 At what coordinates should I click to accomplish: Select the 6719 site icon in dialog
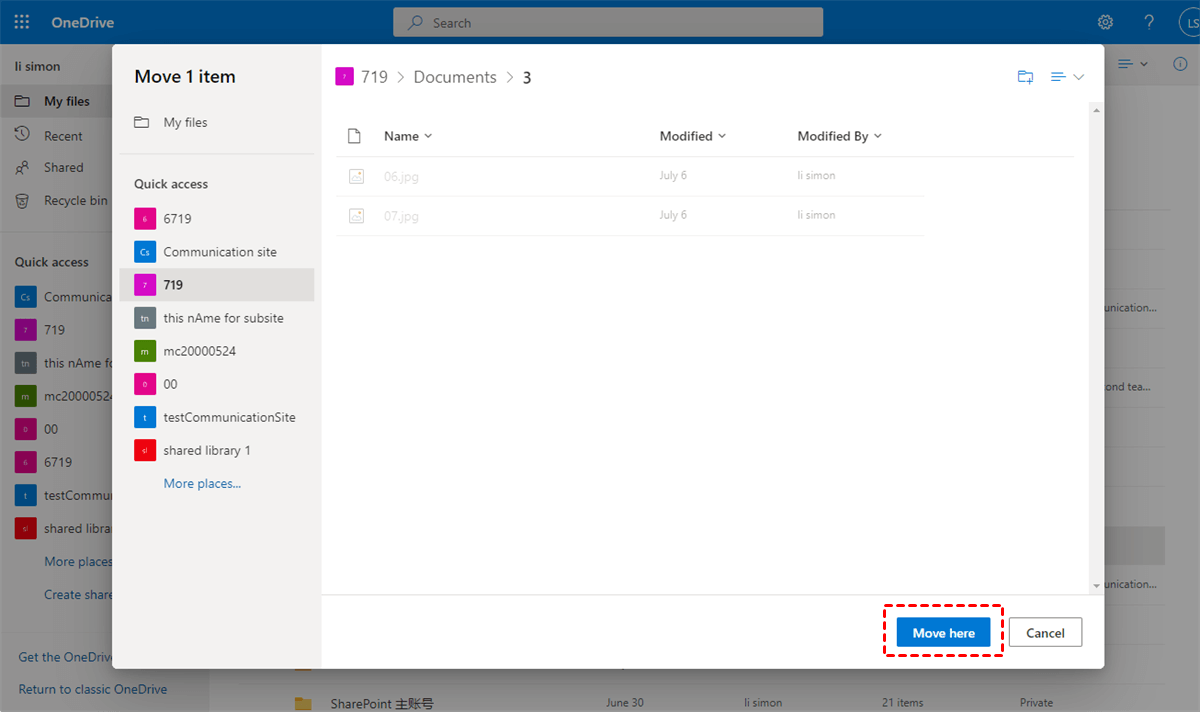click(x=145, y=219)
